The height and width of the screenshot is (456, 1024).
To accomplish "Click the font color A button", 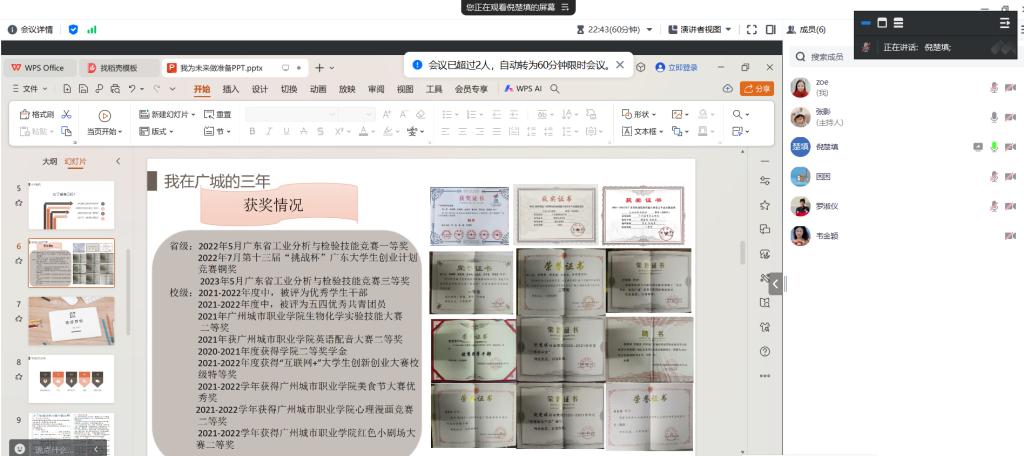I will 363,131.
